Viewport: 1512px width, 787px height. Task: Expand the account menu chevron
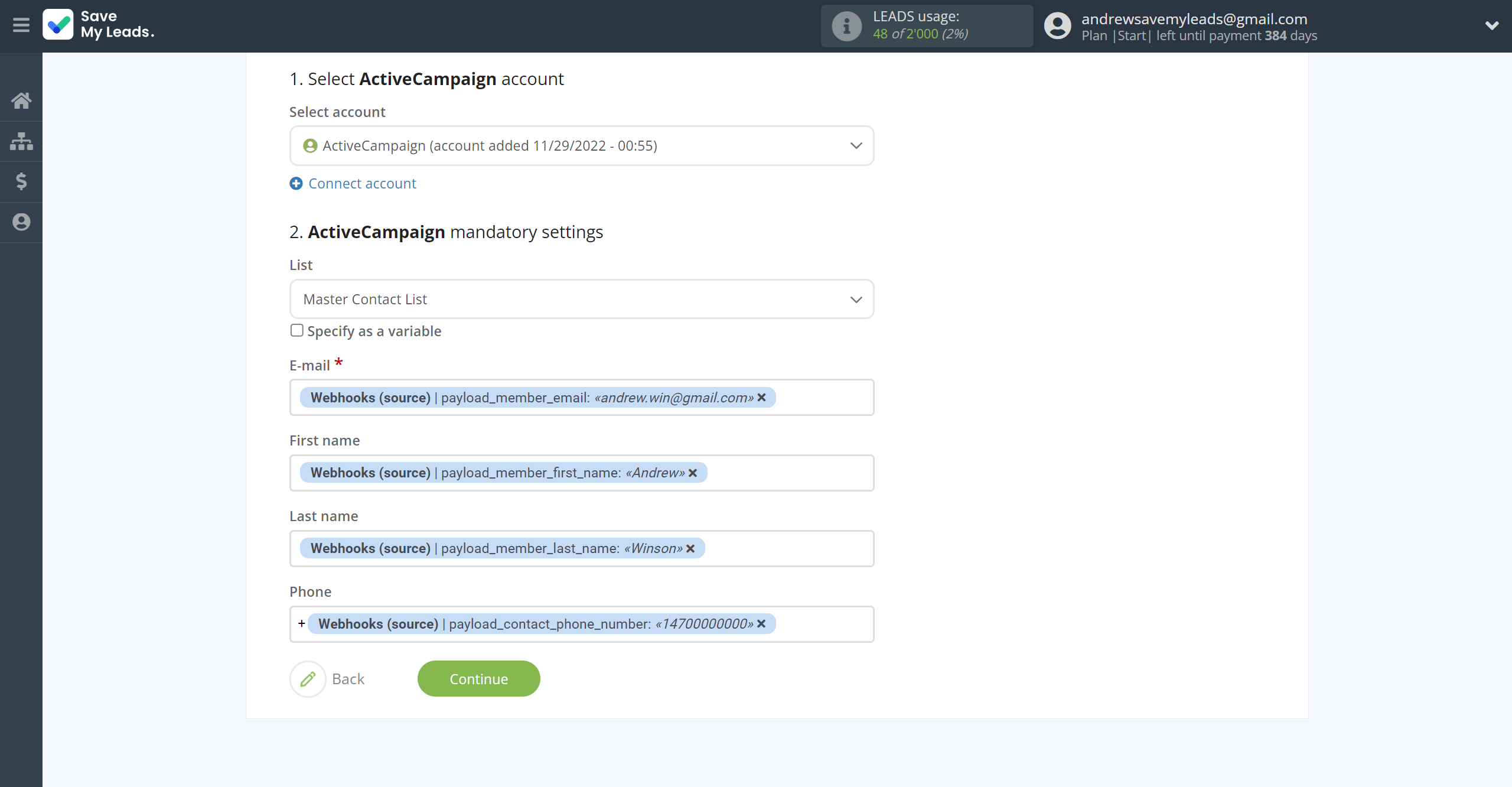point(1491,25)
